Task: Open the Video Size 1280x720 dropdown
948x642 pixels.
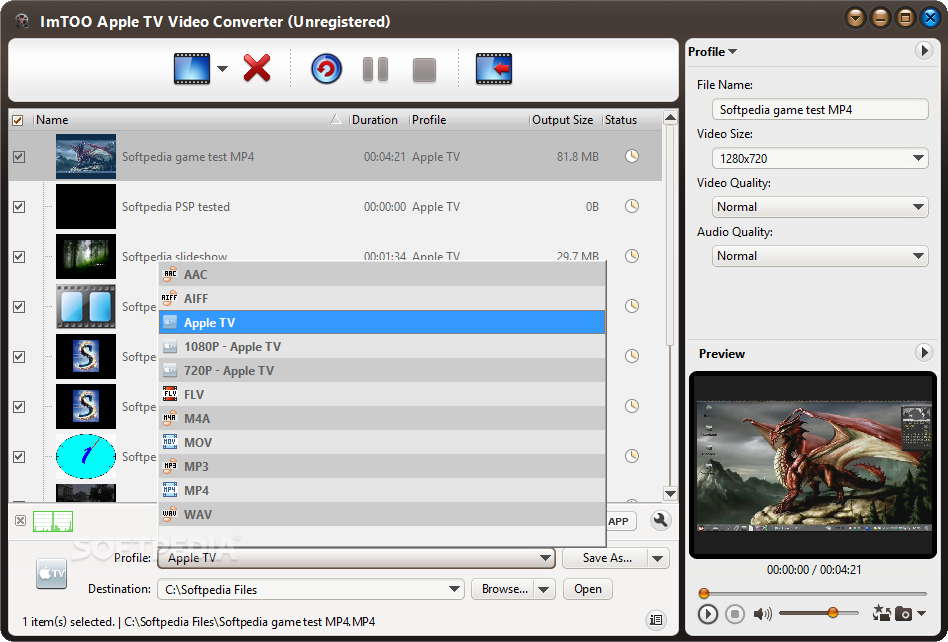Action: (x=820, y=158)
